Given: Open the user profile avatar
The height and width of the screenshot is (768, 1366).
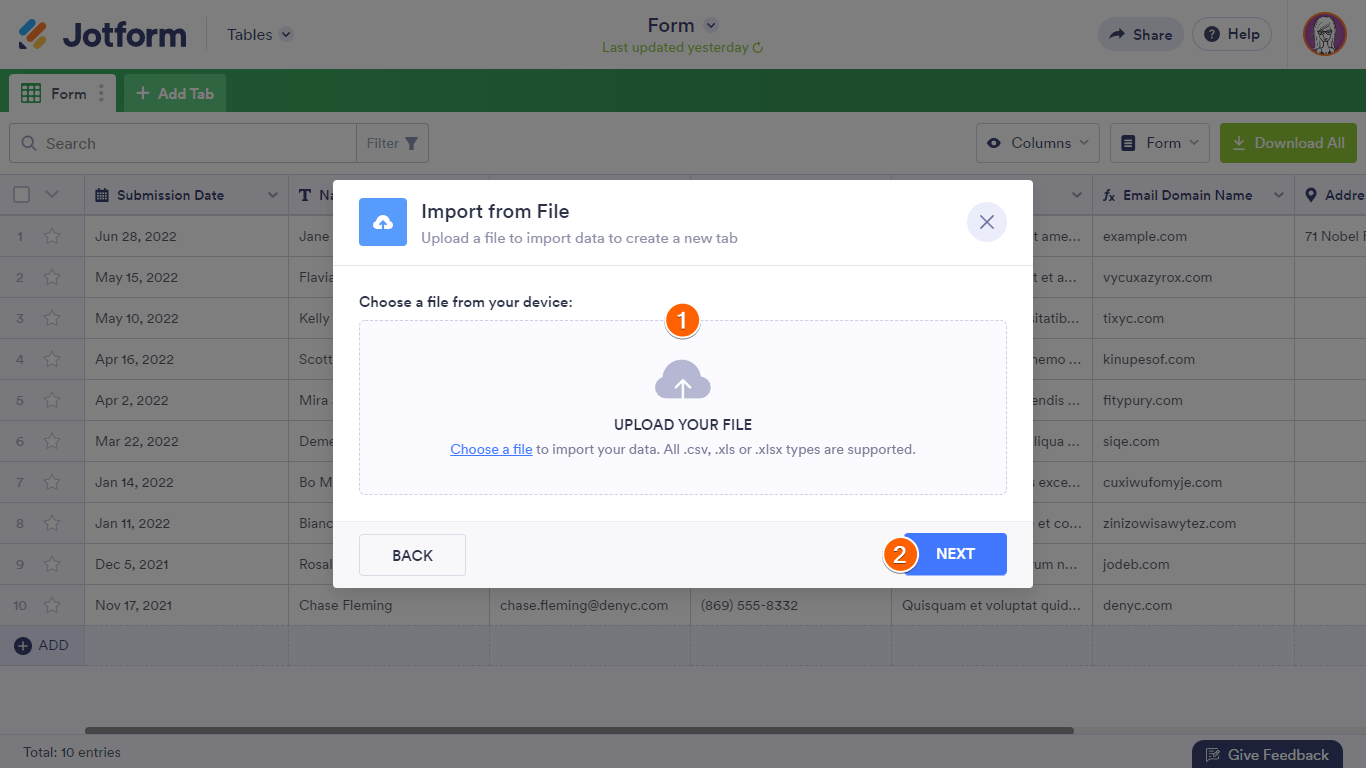Looking at the screenshot, I should tap(1324, 34).
